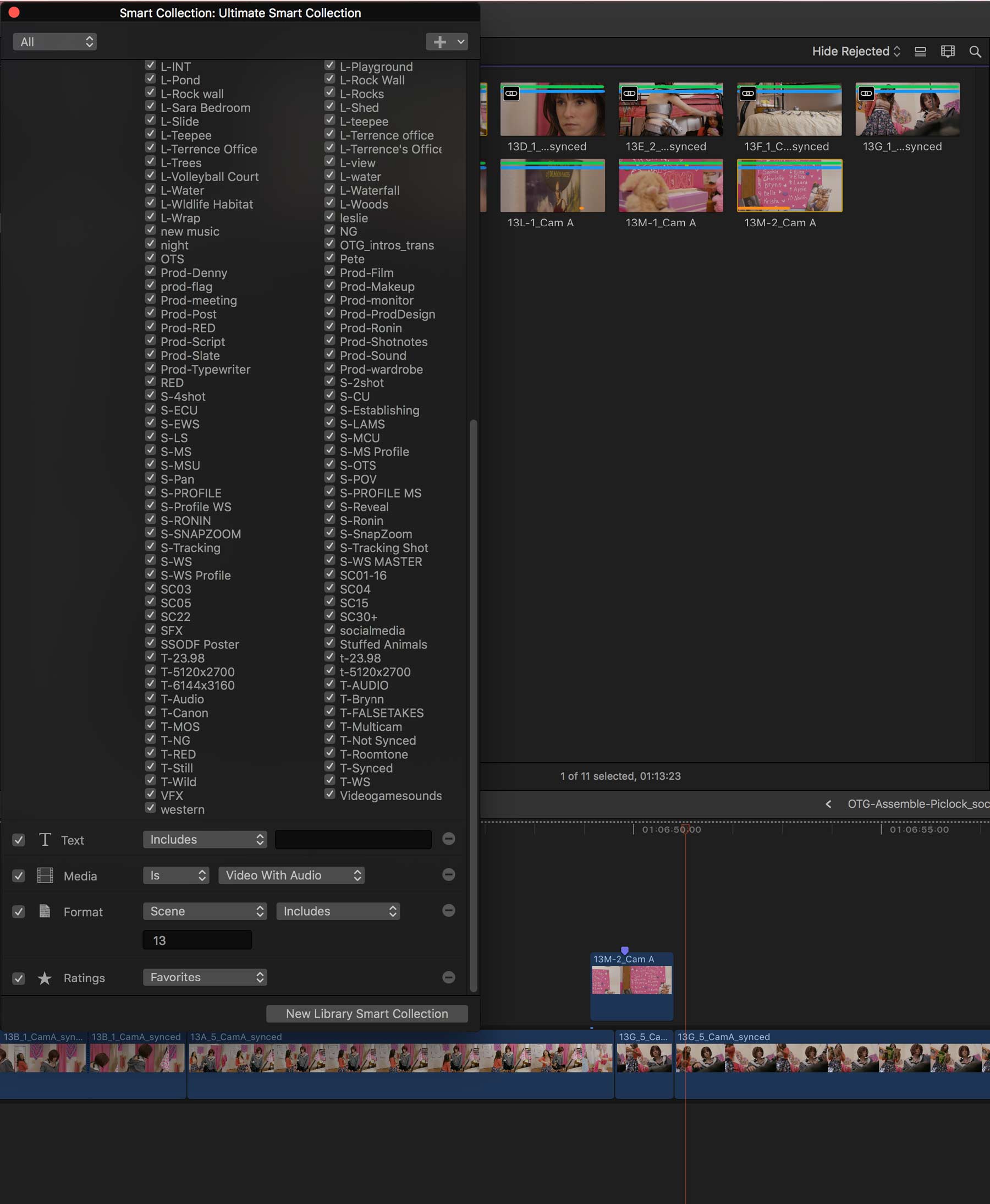Open the browser search magnifier icon

click(975, 51)
